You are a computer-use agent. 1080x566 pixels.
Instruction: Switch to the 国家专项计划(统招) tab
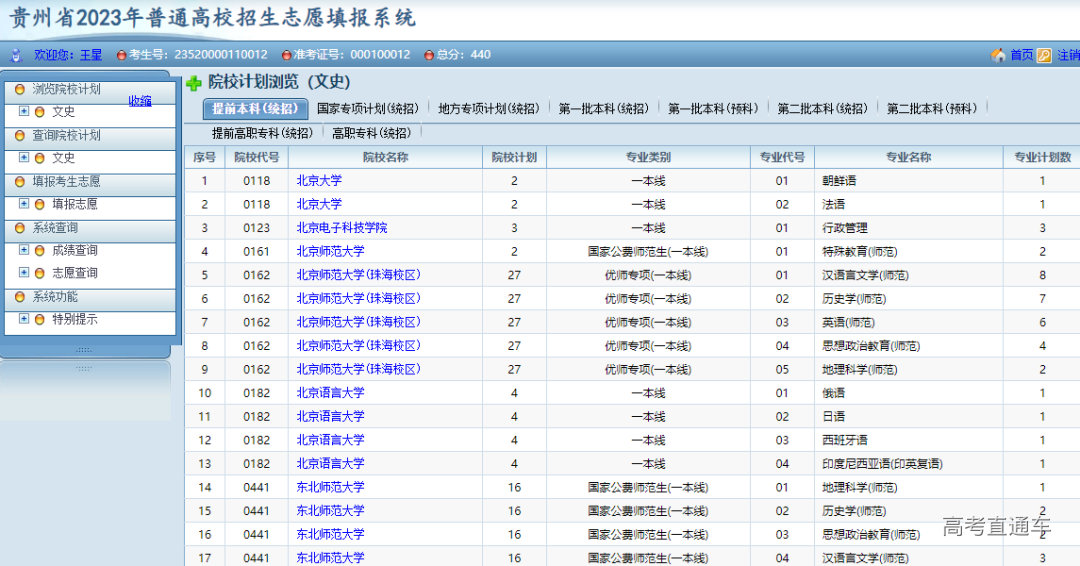pyautogui.click(x=367, y=108)
